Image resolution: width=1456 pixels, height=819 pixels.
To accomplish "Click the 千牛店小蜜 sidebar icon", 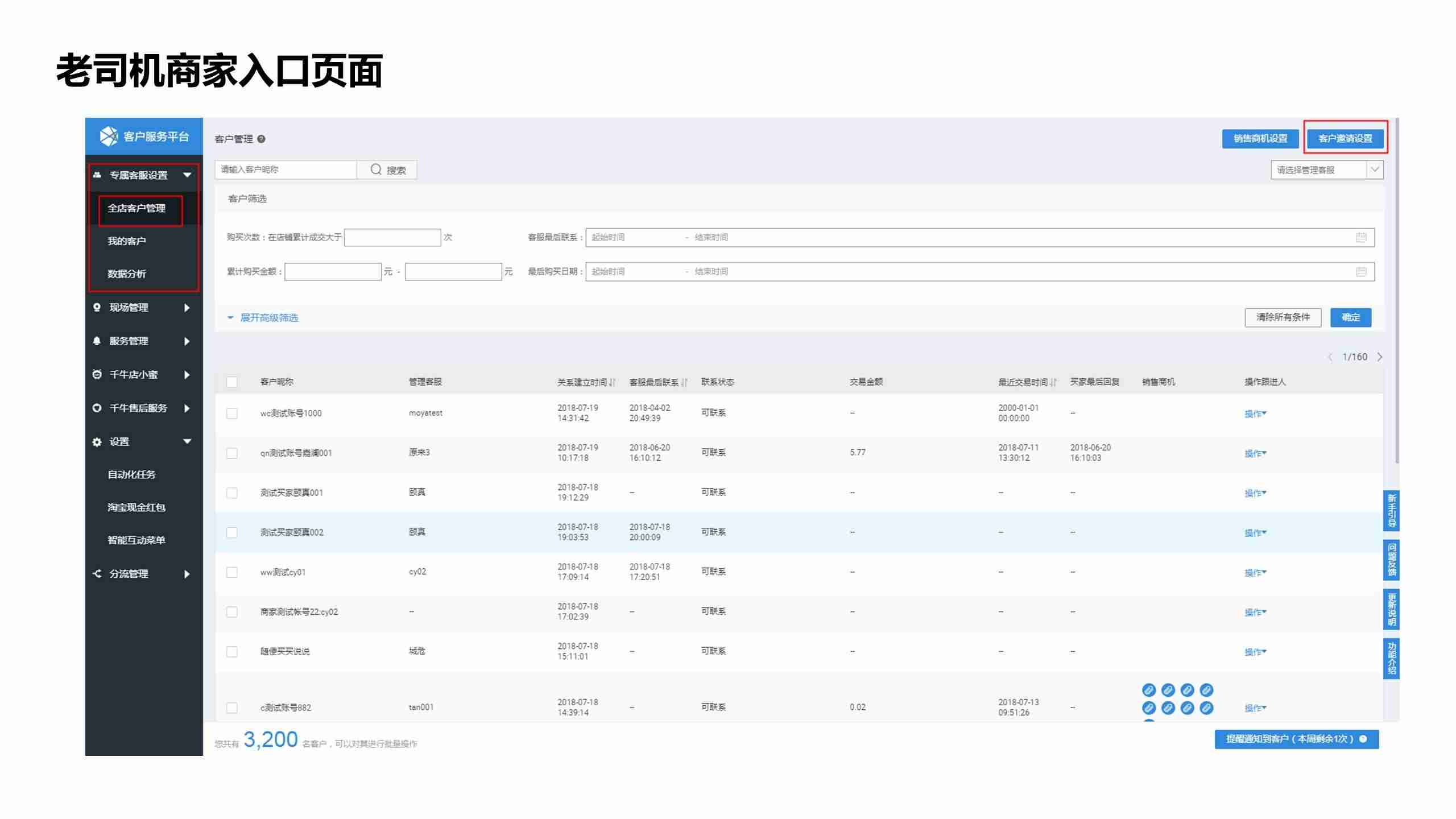I will [x=97, y=374].
